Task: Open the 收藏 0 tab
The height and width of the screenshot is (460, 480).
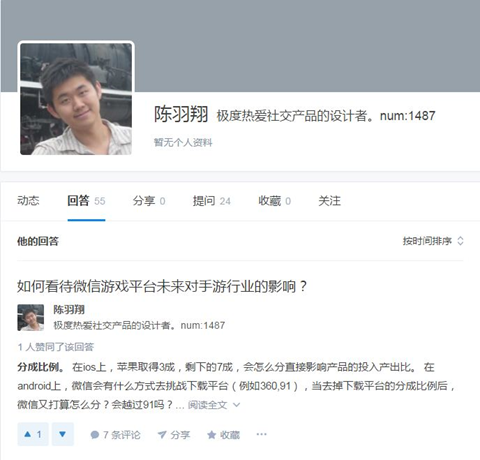Action: [275, 201]
